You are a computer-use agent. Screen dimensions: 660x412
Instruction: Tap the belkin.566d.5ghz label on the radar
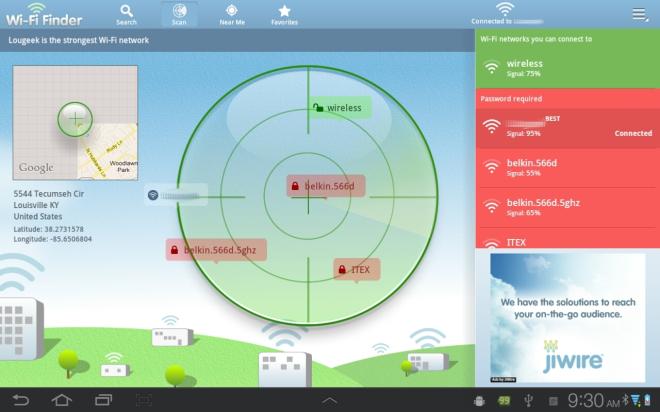216,250
